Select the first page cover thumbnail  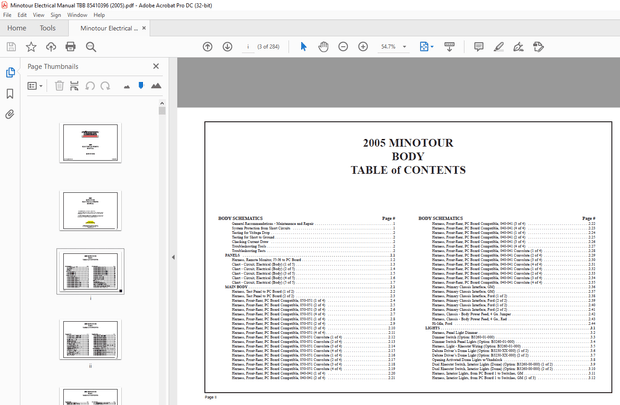[91, 142]
